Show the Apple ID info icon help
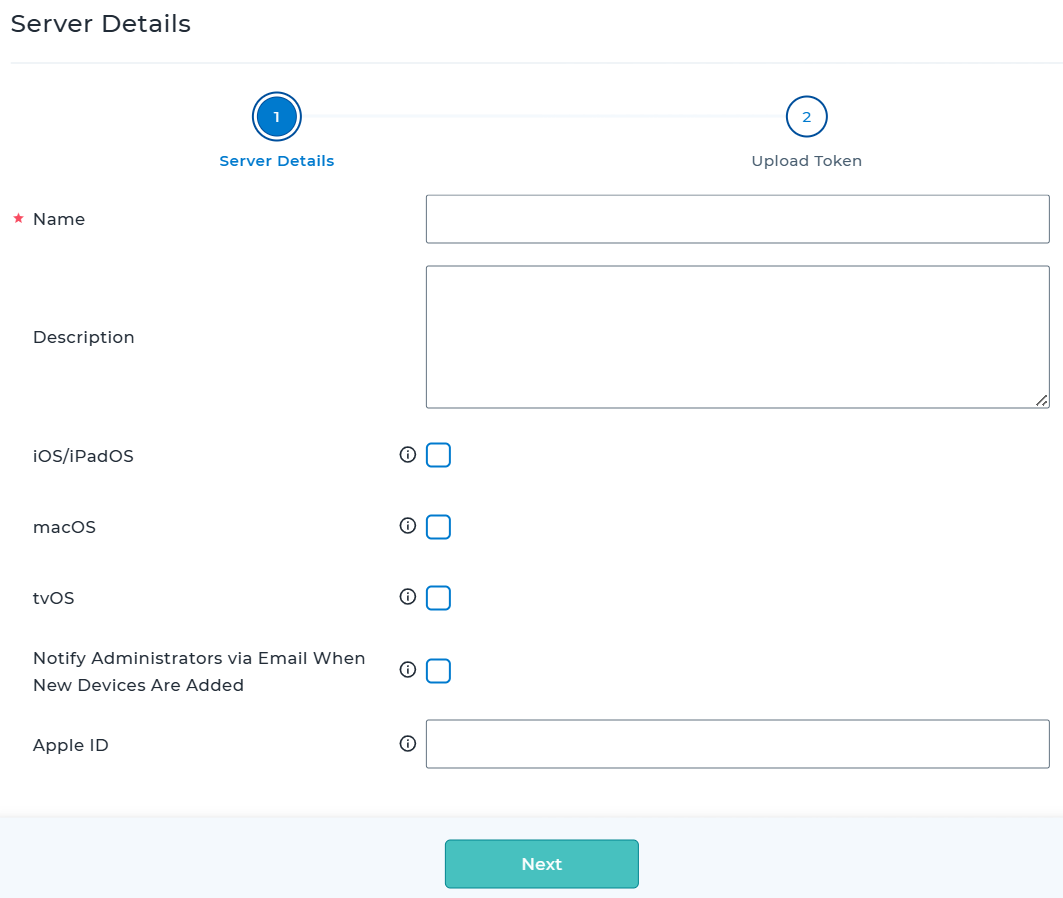The width and height of the screenshot is (1063, 898). click(407, 744)
